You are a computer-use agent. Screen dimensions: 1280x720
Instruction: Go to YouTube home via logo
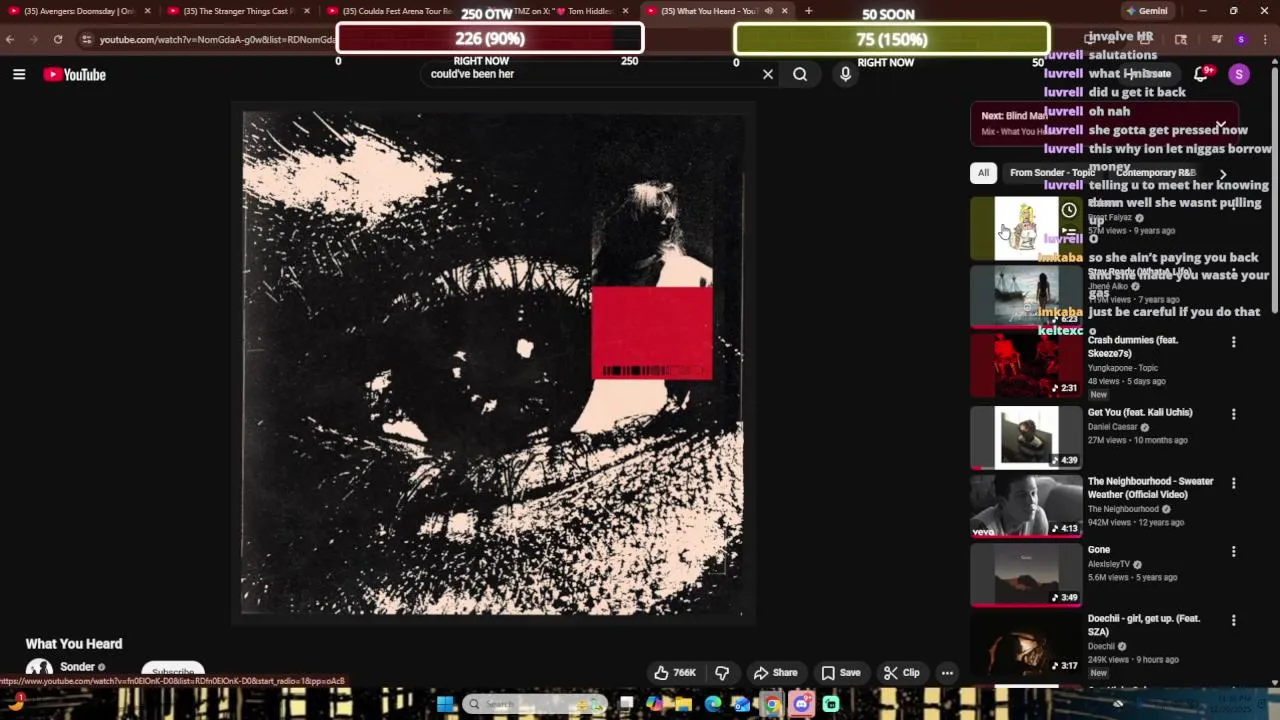[x=74, y=75]
